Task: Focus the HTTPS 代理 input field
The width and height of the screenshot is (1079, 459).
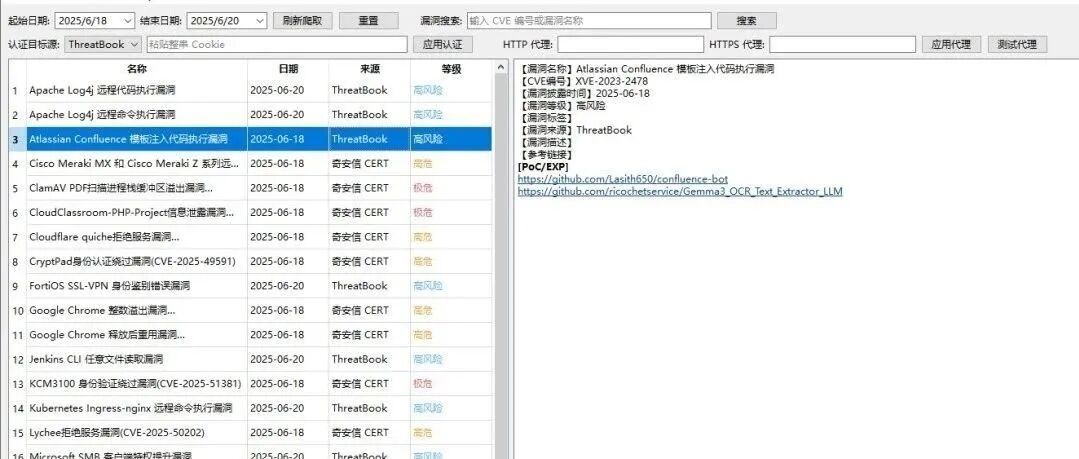Action: 842,44
